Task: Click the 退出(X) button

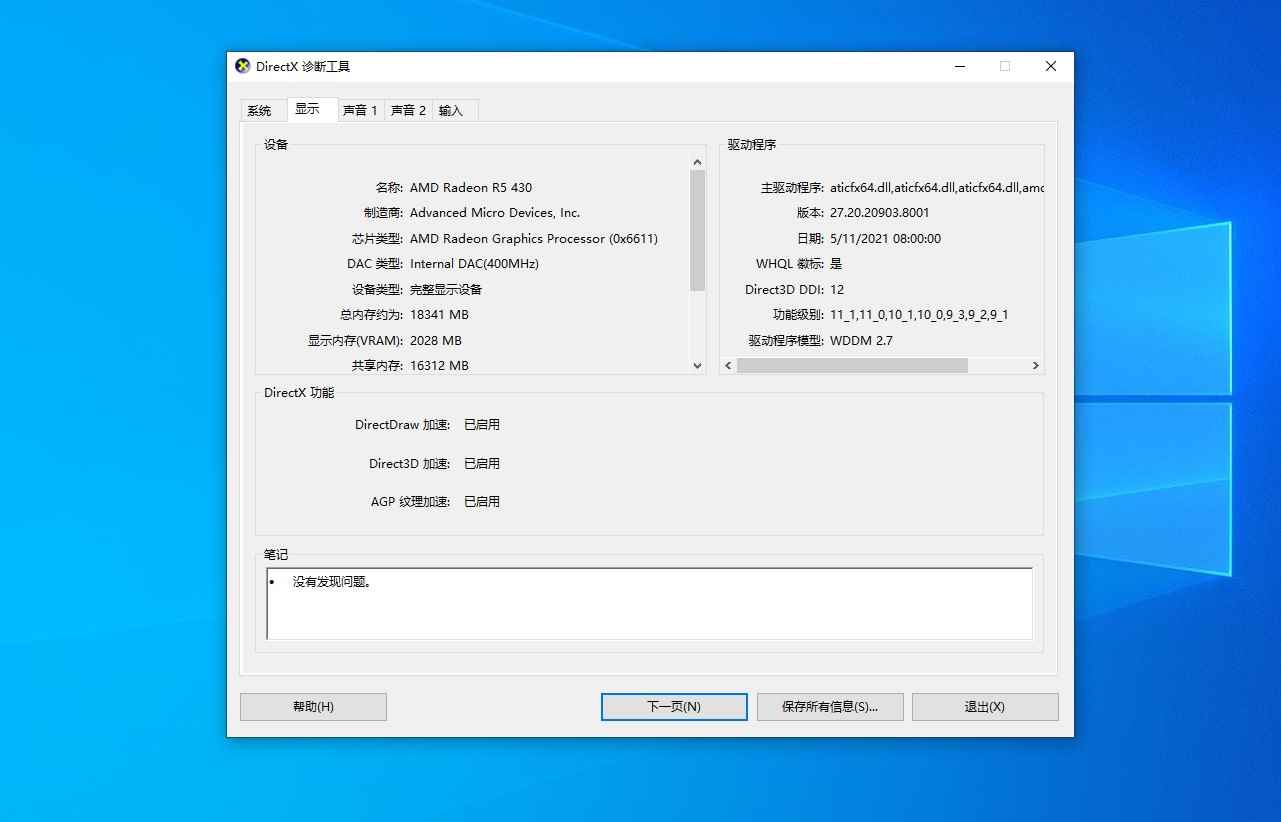Action: tap(984, 706)
